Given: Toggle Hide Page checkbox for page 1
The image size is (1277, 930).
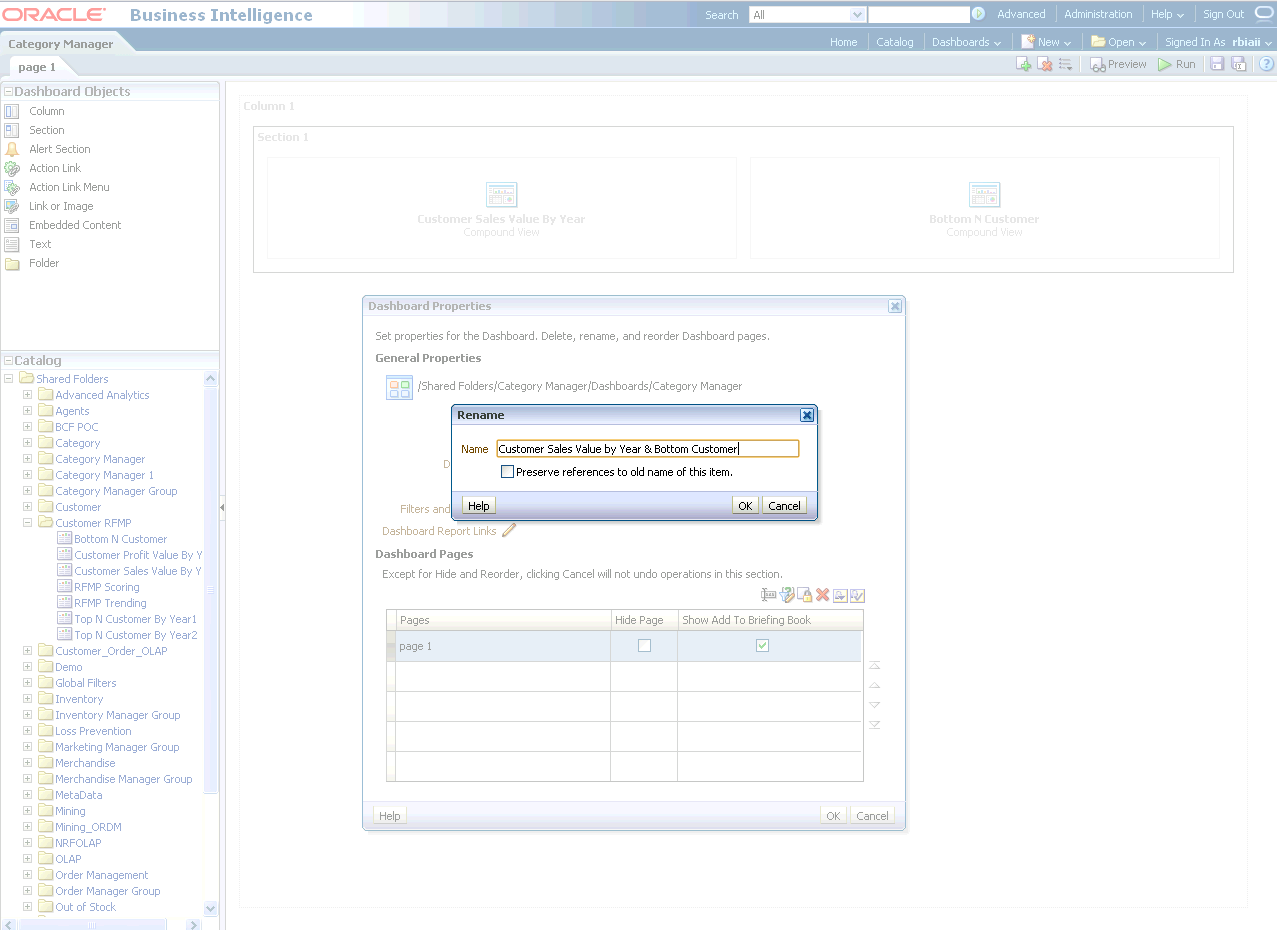Looking at the screenshot, I should click(644, 646).
